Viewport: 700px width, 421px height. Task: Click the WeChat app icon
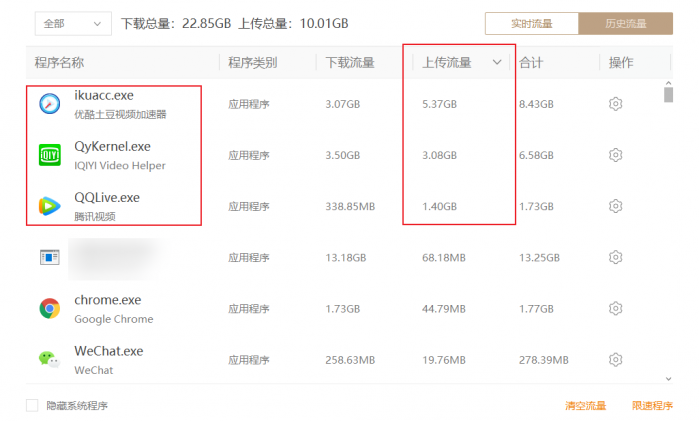click(x=50, y=359)
